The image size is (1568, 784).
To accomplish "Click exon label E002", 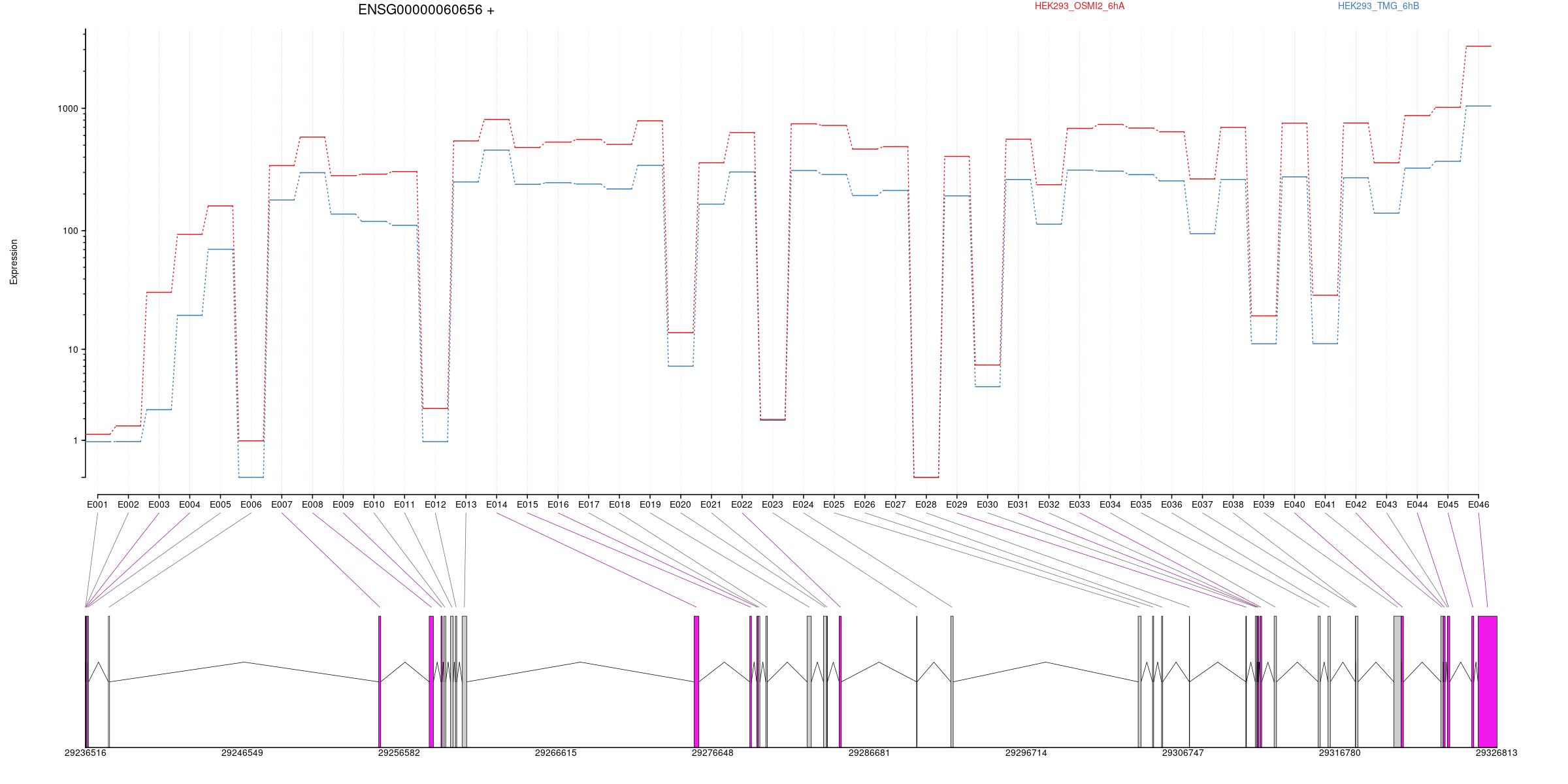I will point(128,504).
